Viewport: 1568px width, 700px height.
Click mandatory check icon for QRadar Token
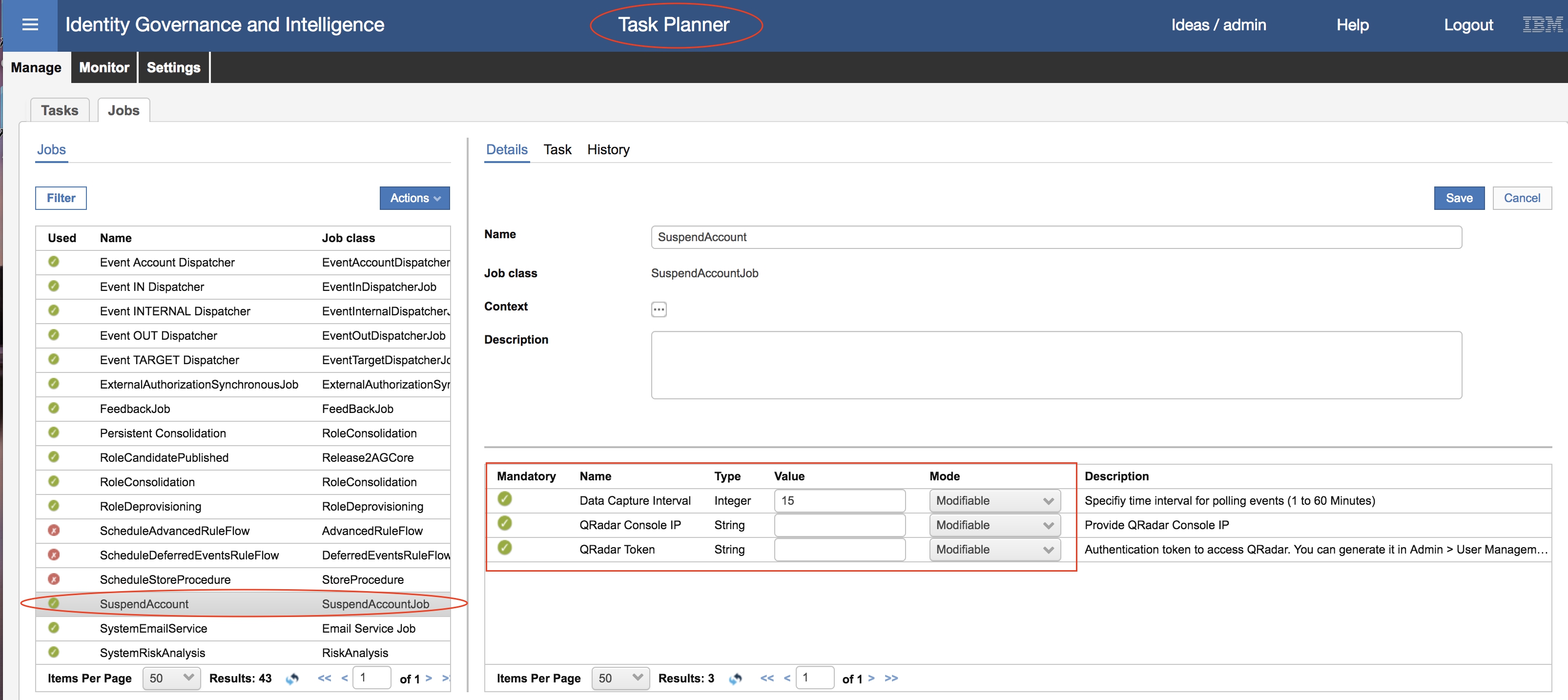pyautogui.click(x=505, y=548)
